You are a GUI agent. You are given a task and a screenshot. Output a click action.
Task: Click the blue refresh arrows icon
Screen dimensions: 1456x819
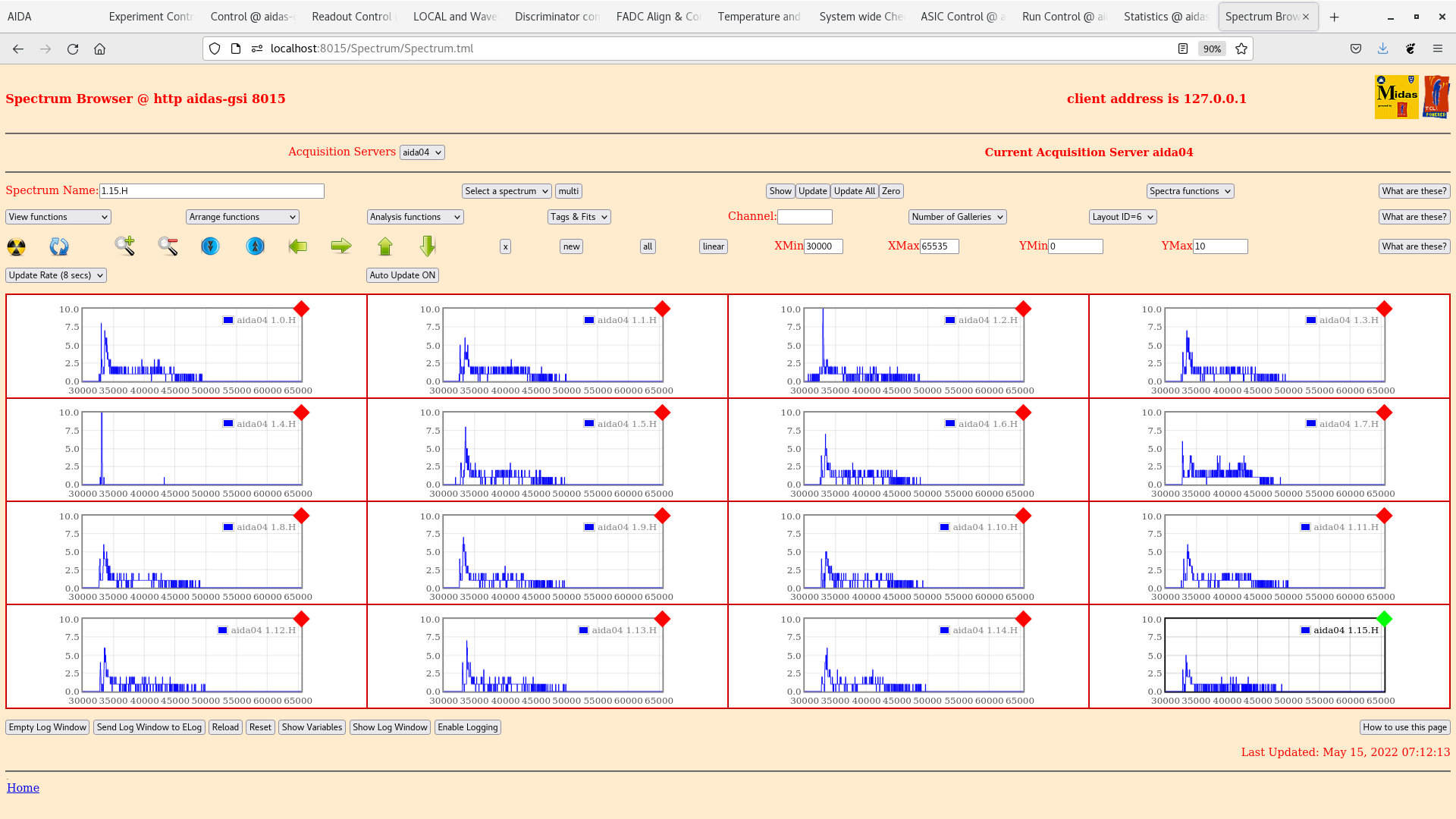58,246
